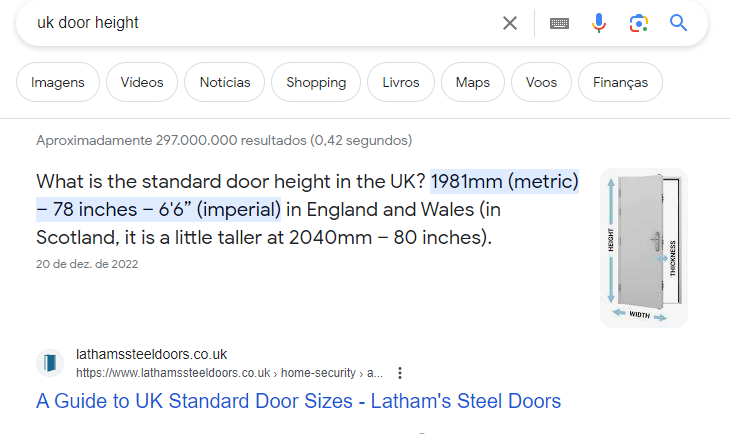The height and width of the screenshot is (434, 730).
Task: Switch to the Finanças tab
Action: pos(620,82)
